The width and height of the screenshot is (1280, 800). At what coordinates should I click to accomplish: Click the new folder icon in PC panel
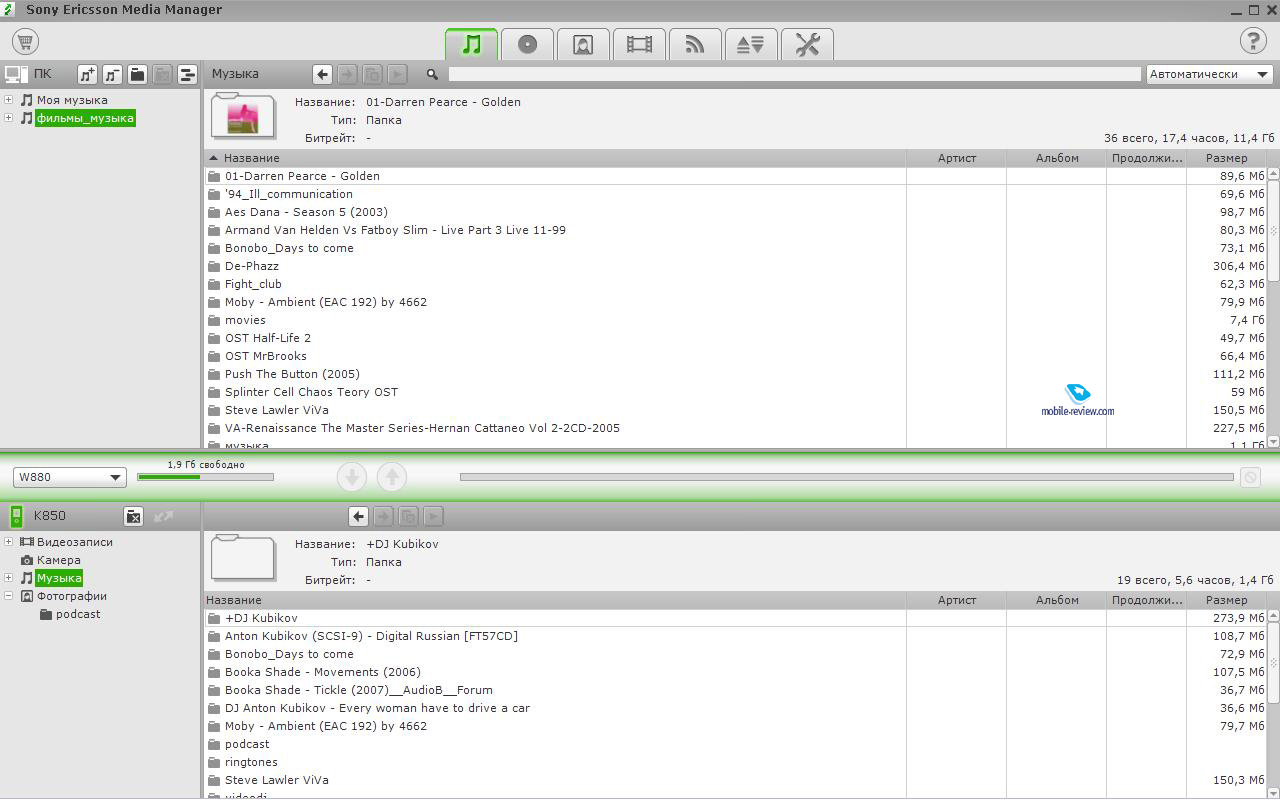tap(137, 74)
